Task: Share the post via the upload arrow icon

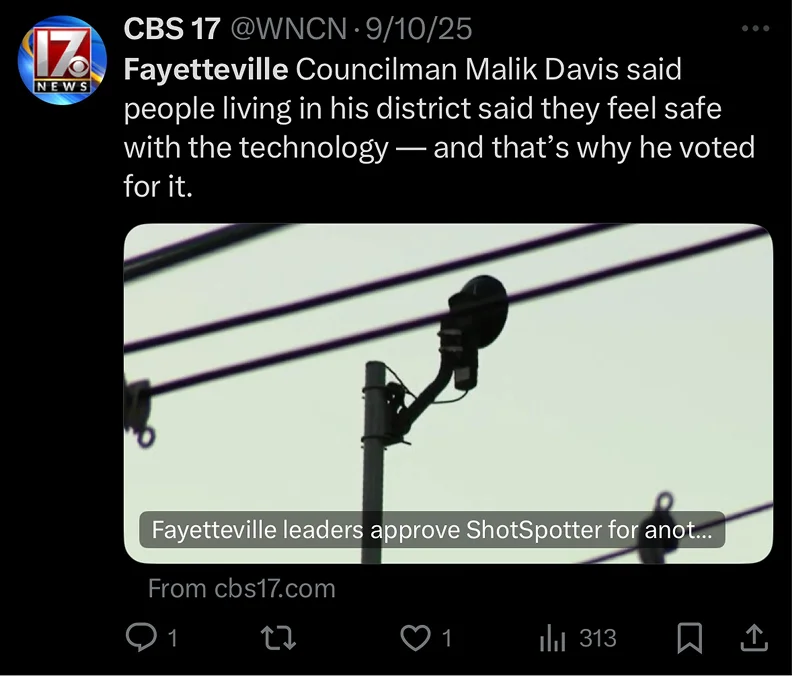Action: (x=754, y=638)
